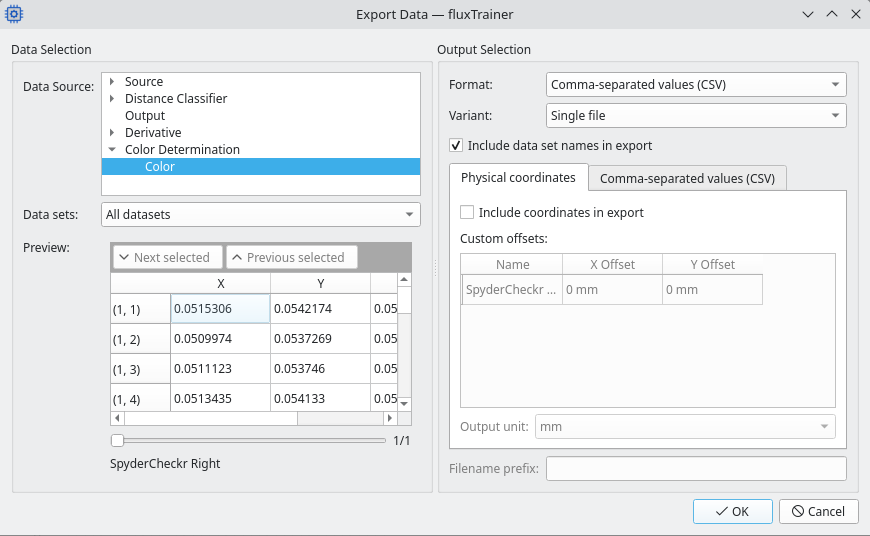Click the X column header in preview

tap(220, 284)
